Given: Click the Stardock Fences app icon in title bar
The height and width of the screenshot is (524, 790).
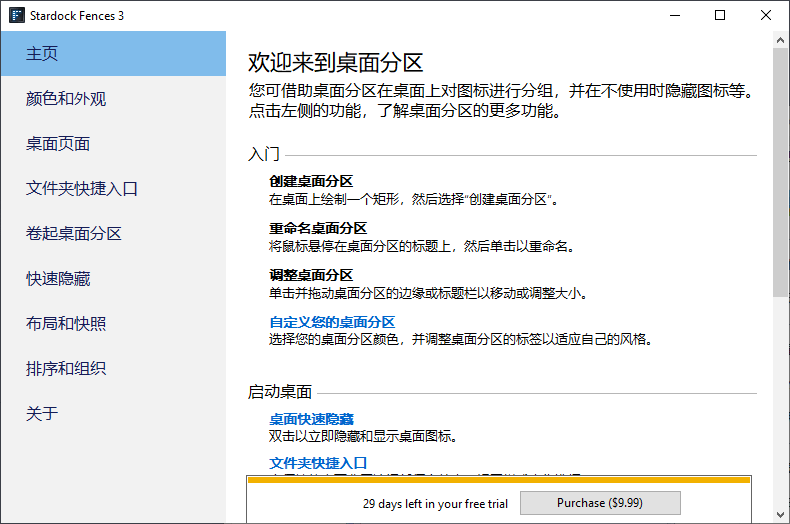Looking at the screenshot, I should pyautogui.click(x=17, y=15).
